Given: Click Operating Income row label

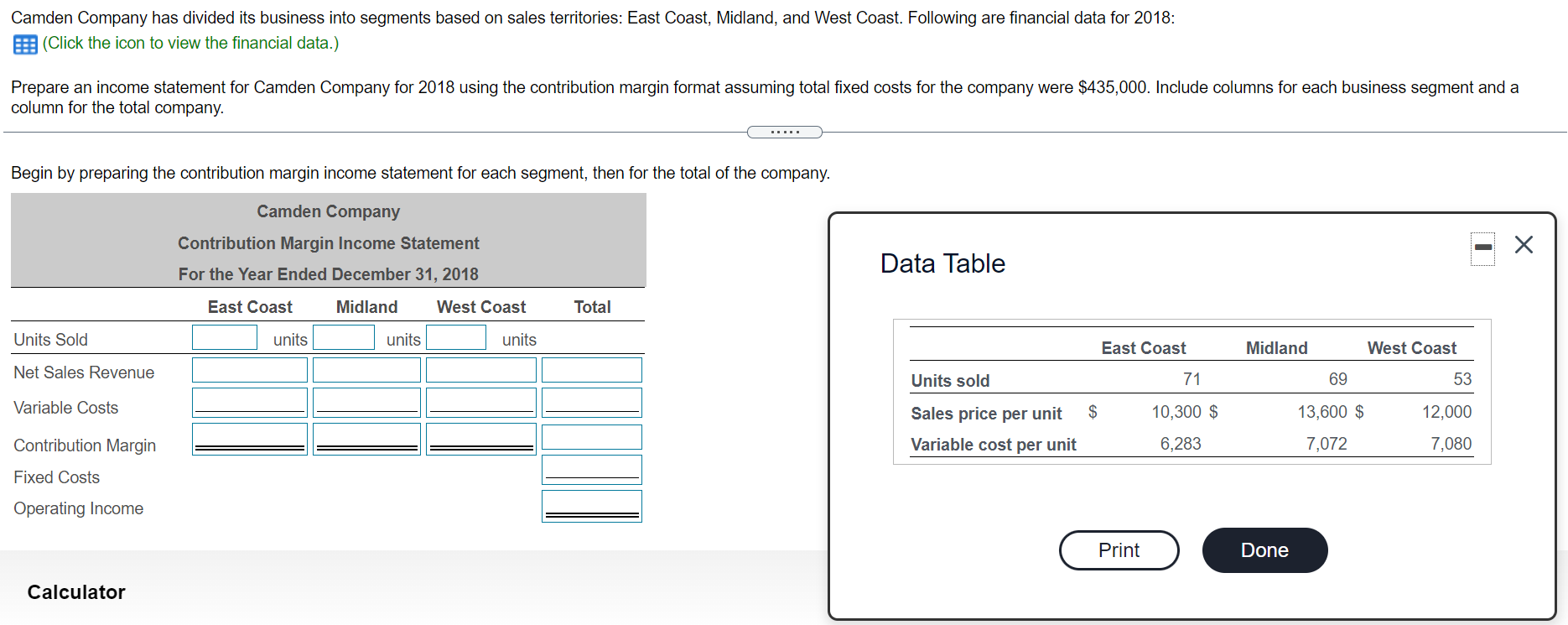Looking at the screenshot, I should tap(78, 508).
